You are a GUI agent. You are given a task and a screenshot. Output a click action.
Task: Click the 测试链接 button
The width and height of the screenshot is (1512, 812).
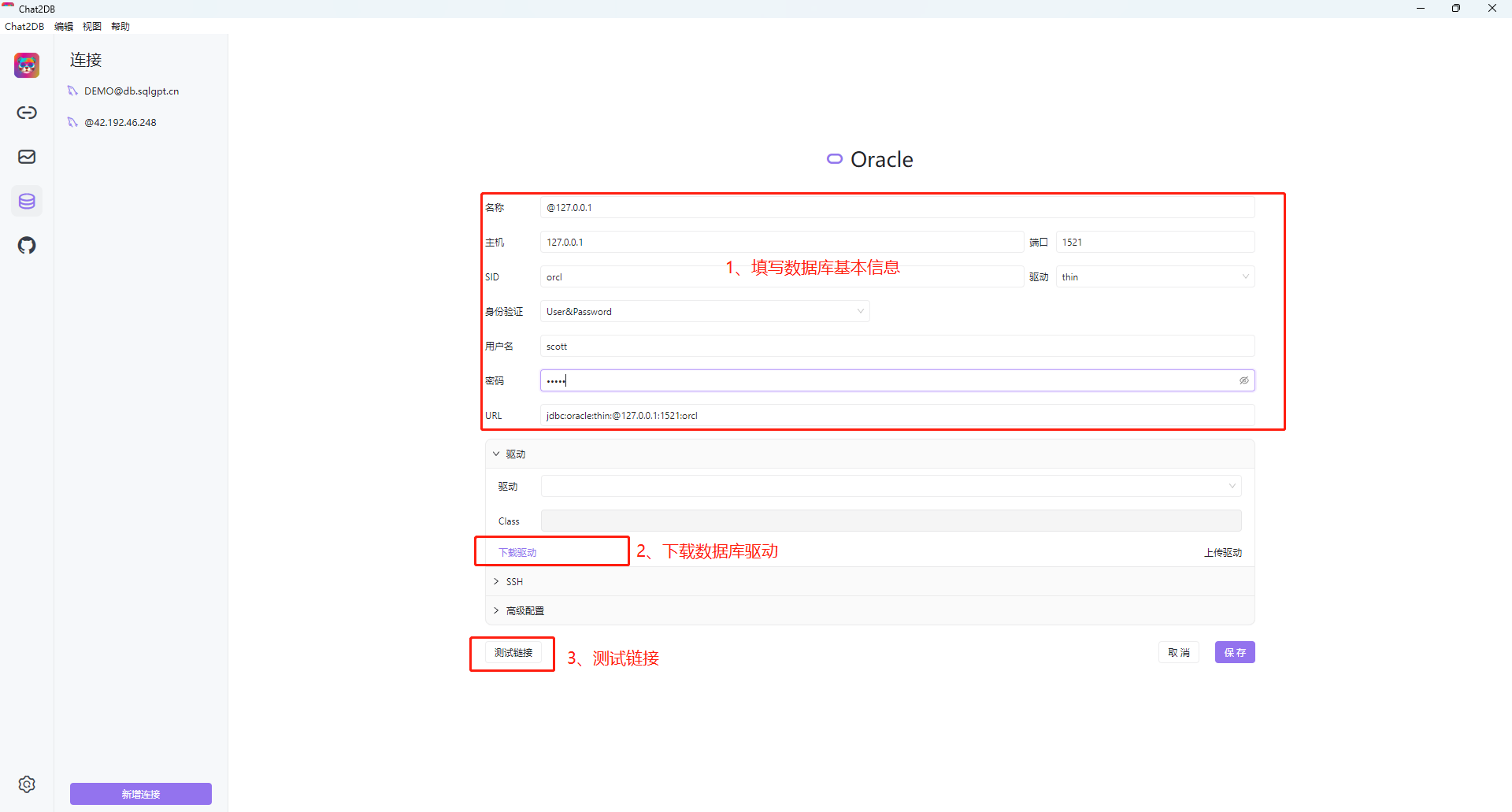tap(513, 653)
